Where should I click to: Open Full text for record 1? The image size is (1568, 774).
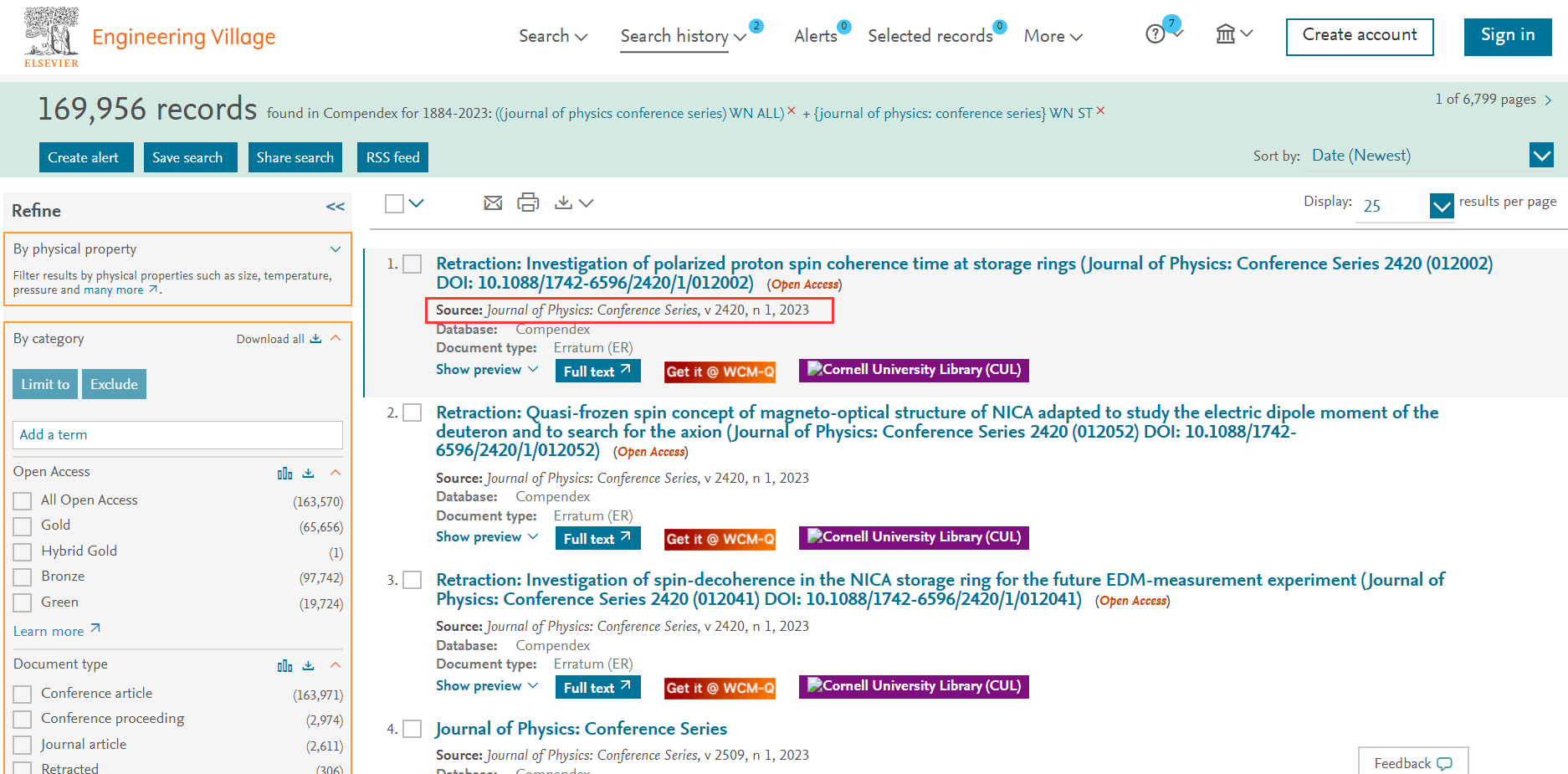coord(597,371)
